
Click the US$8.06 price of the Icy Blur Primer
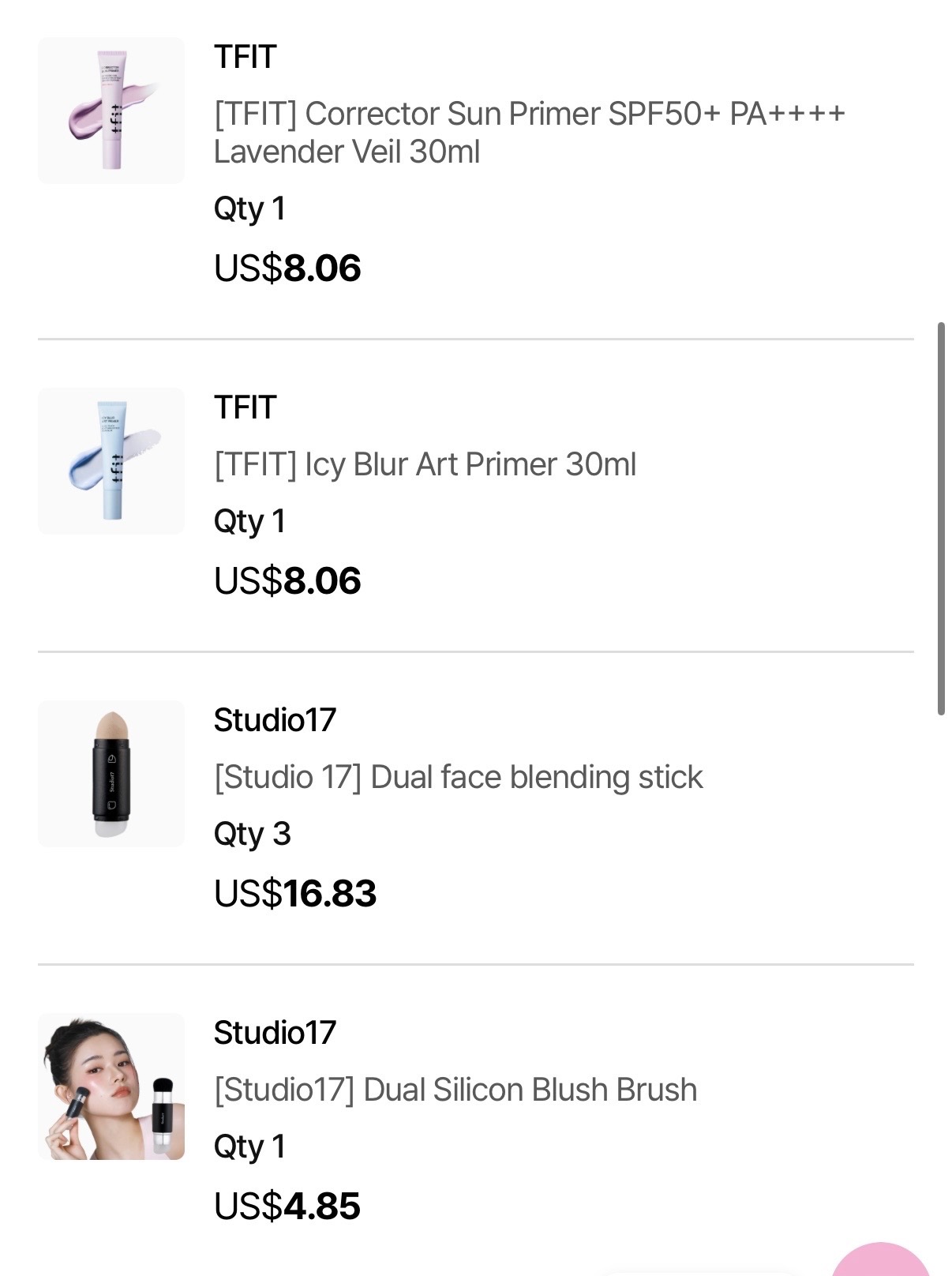[287, 581]
